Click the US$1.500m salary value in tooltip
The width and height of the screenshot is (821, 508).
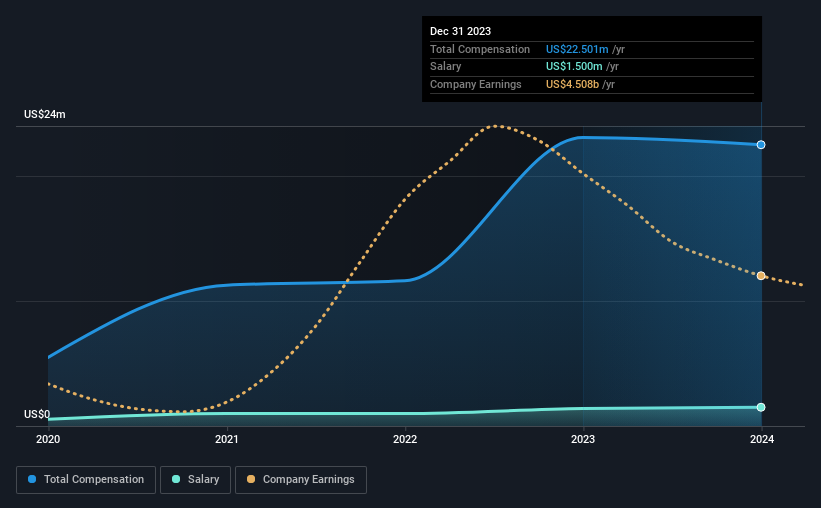(574, 67)
